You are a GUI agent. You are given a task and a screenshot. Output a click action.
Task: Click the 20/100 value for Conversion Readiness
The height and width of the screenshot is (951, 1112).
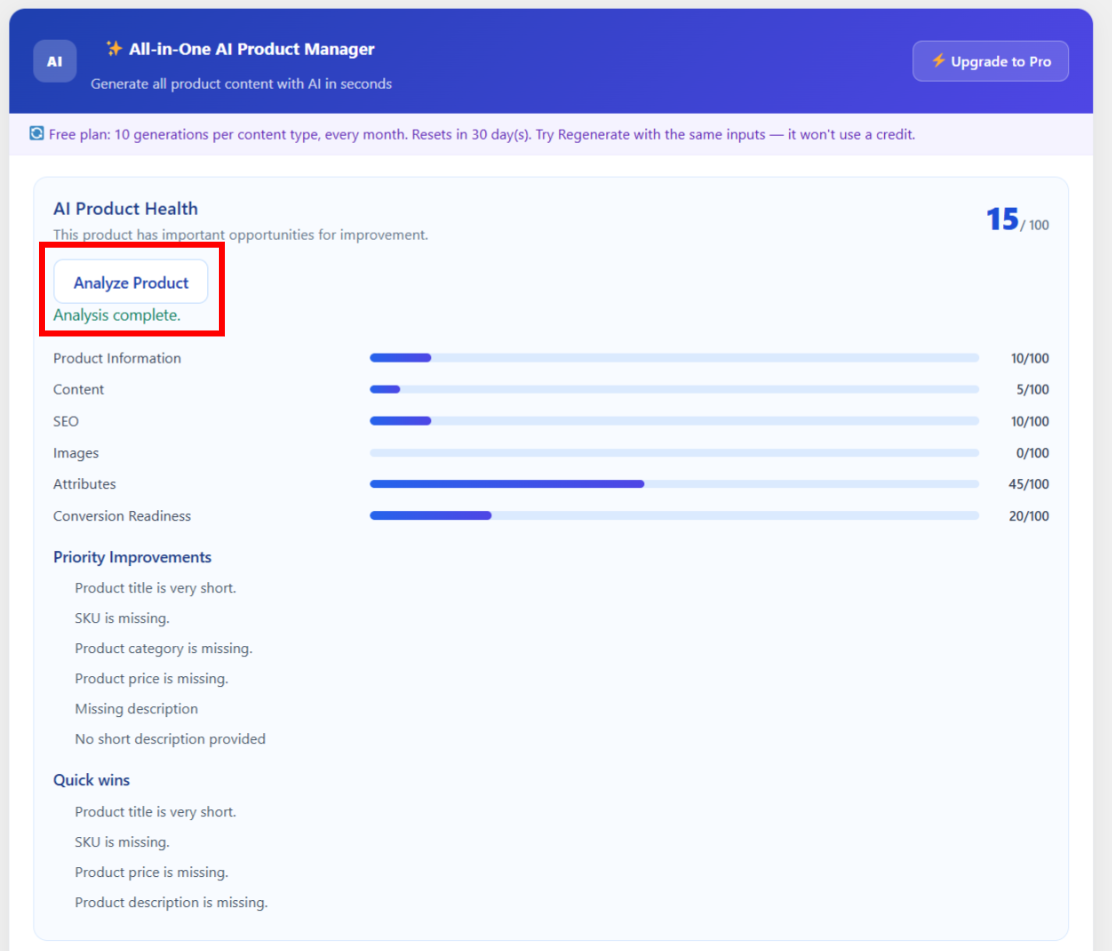[x=1029, y=516]
